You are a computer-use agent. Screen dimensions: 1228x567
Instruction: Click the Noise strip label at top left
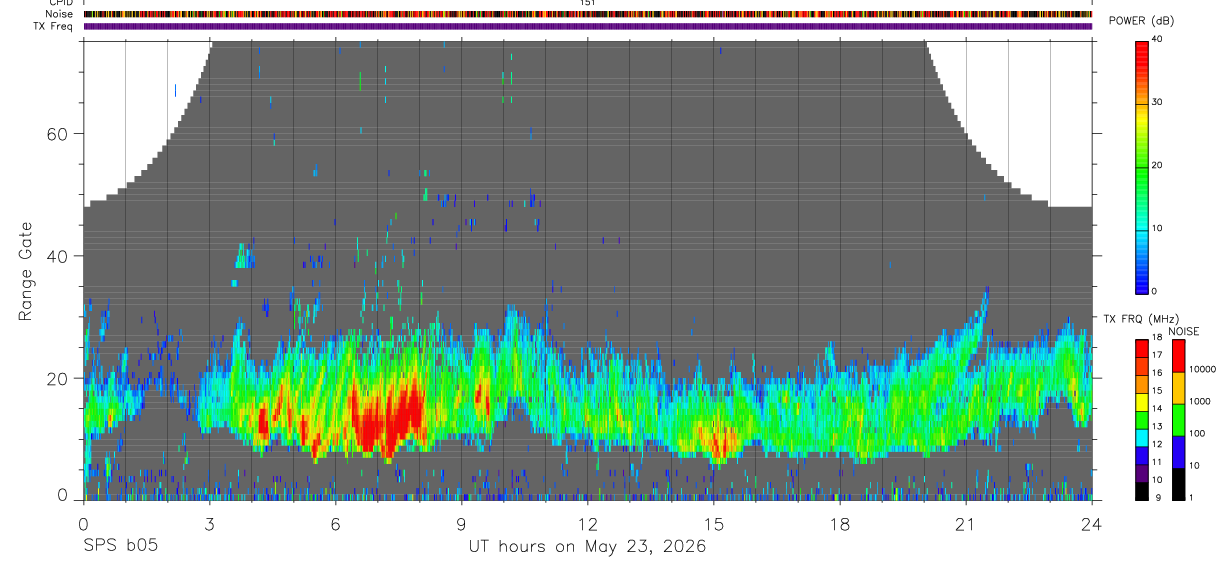59,14
